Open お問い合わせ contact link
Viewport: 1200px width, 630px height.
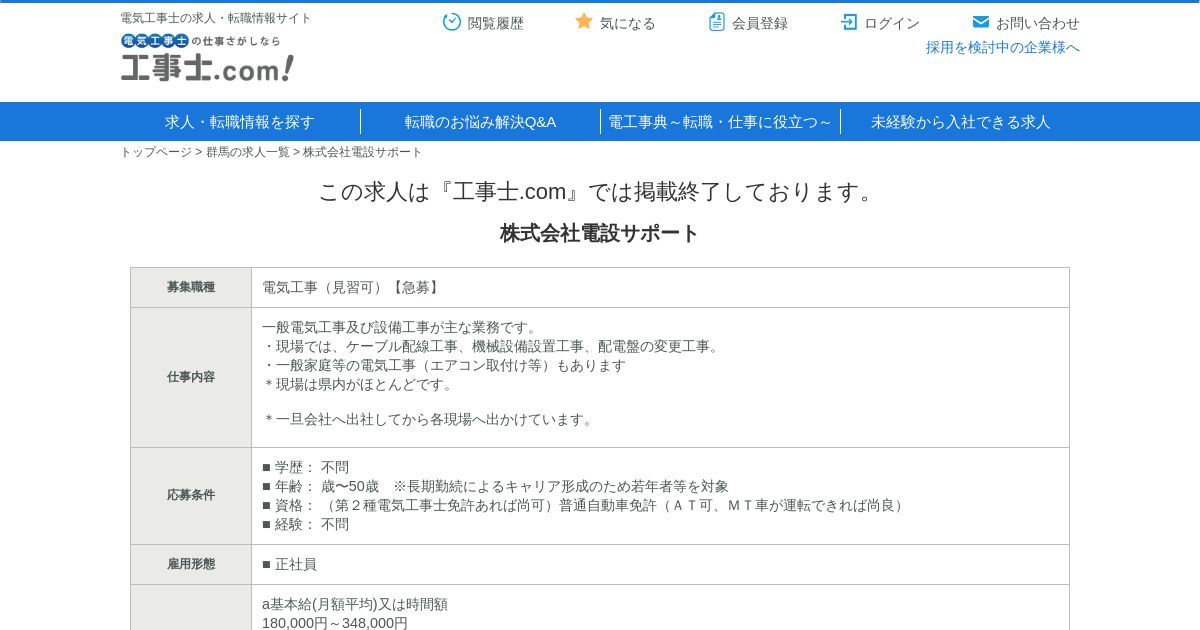1038,23
